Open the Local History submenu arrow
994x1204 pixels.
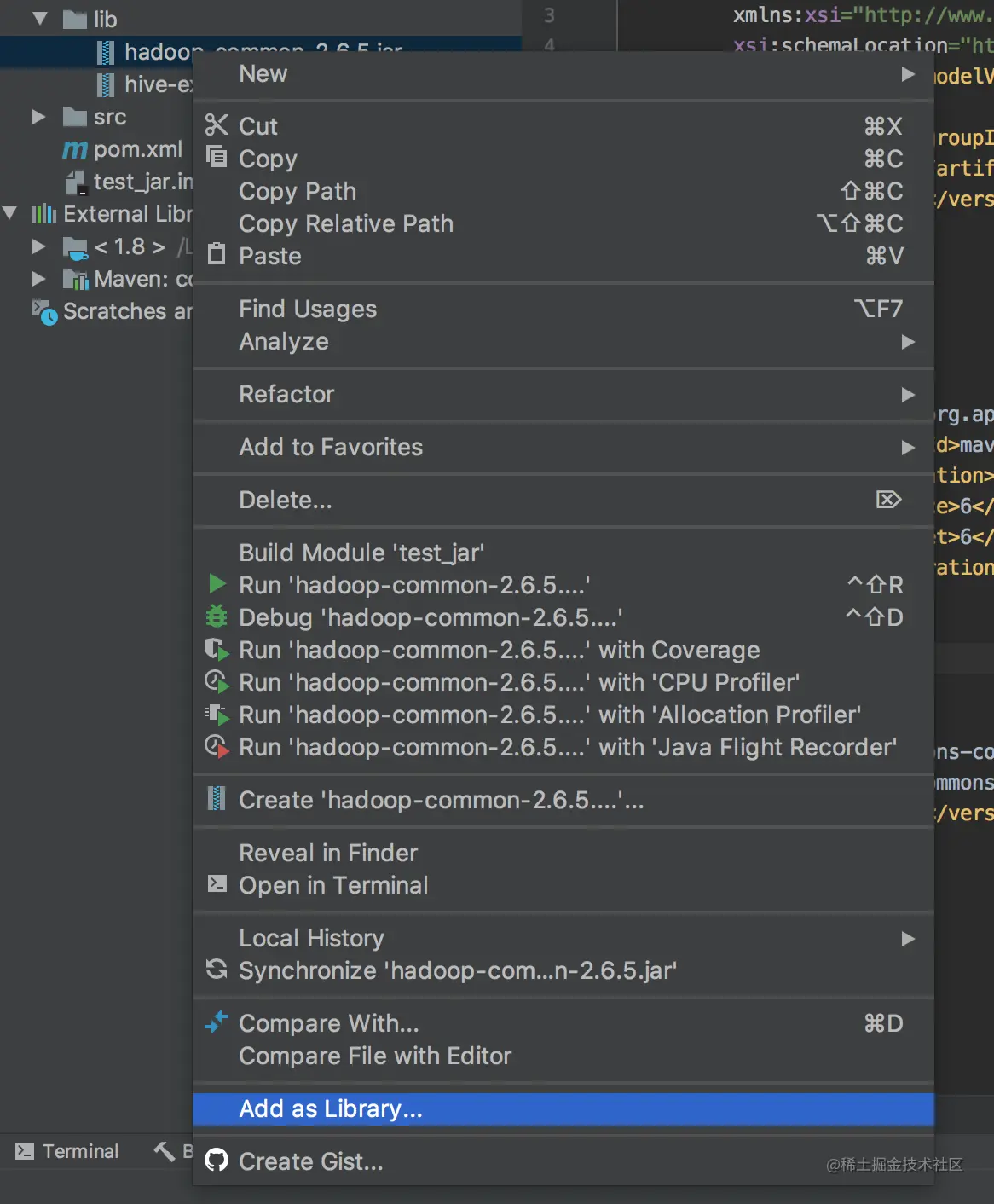click(908, 938)
